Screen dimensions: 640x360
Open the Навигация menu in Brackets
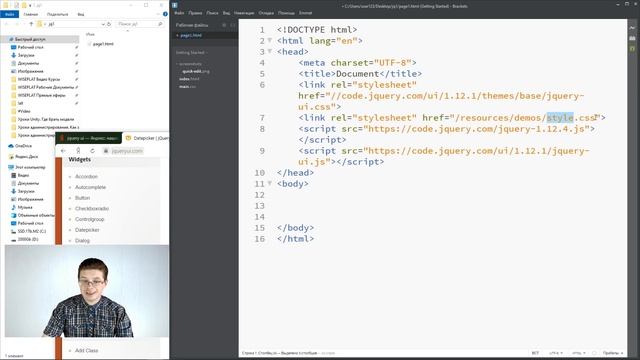[244, 13]
